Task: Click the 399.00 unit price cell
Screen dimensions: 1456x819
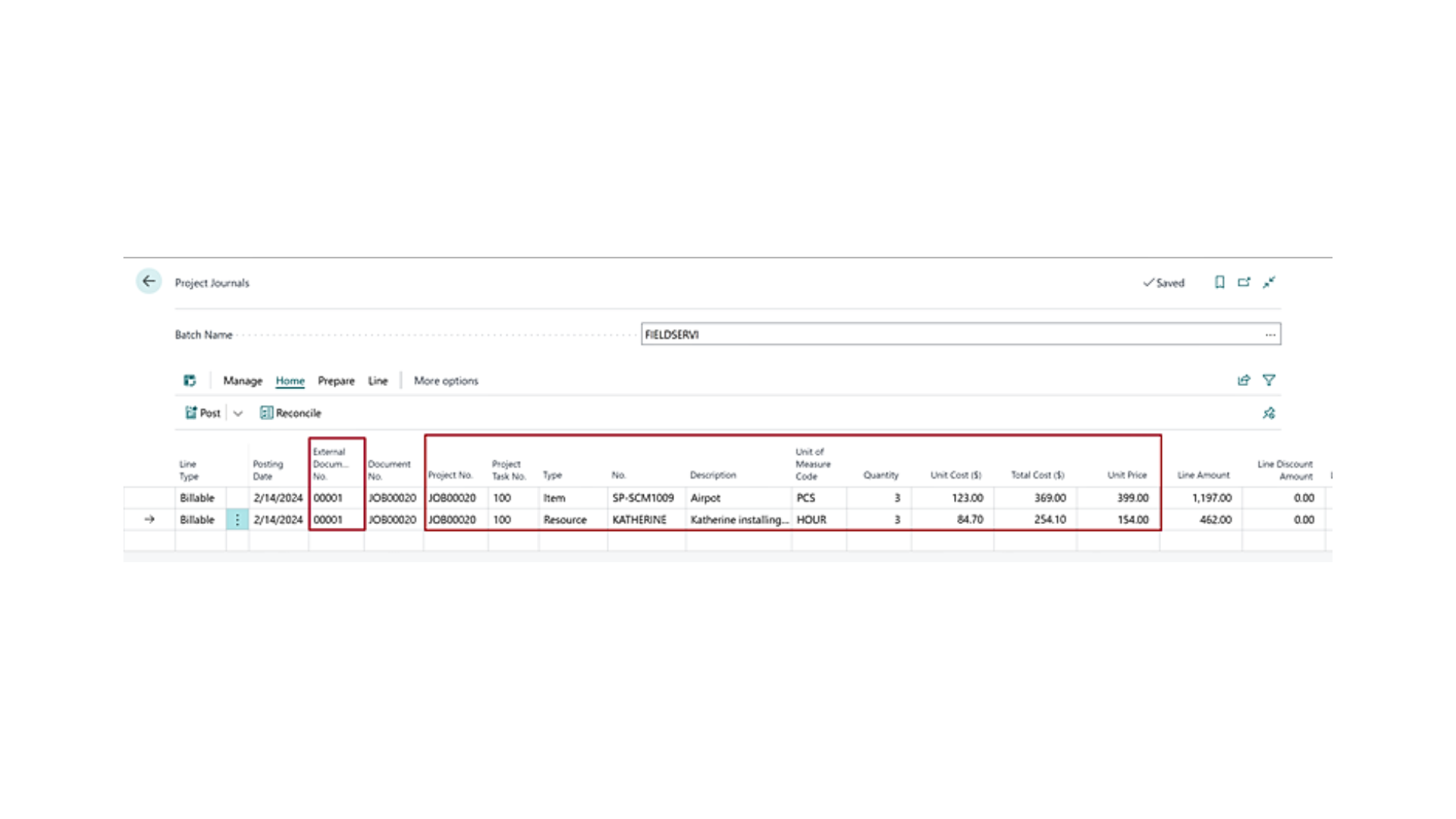Action: coord(1118,498)
